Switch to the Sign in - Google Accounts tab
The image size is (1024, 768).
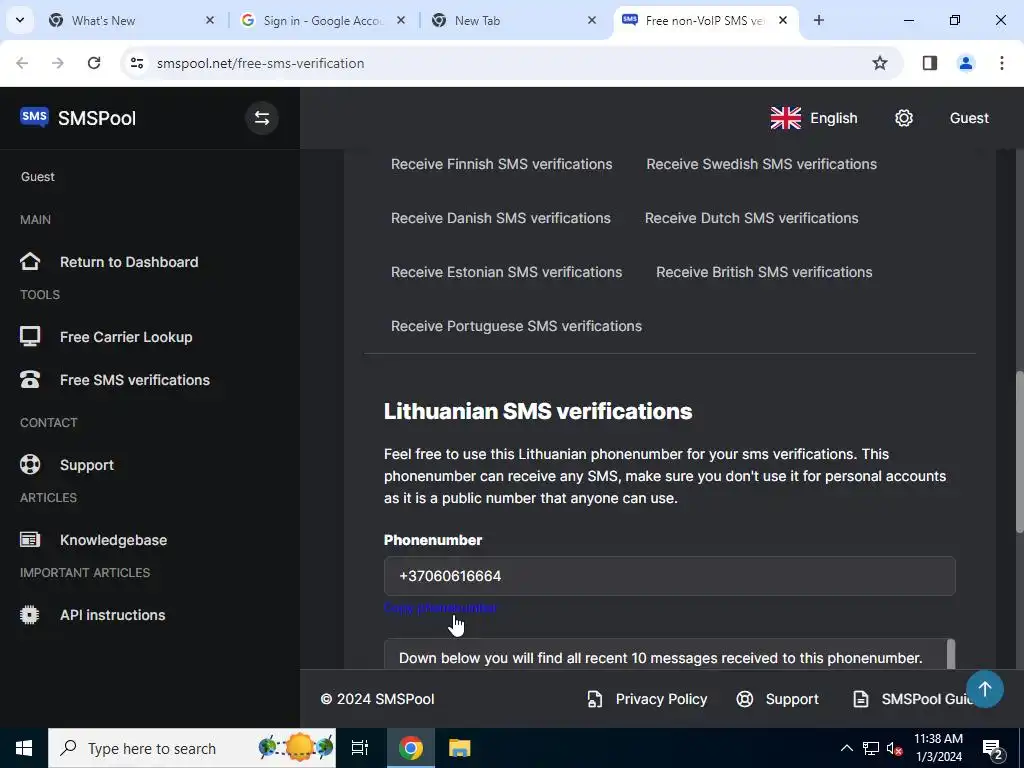click(323, 21)
